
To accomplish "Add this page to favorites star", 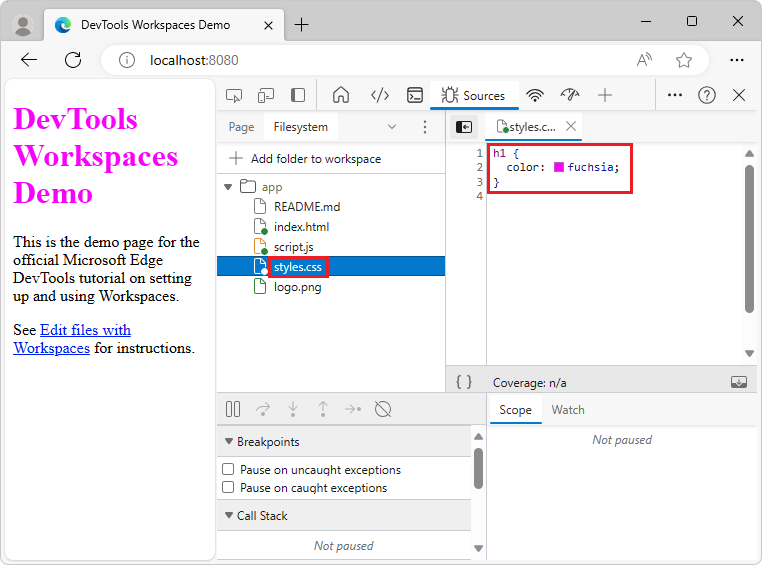I will (x=683, y=60).
